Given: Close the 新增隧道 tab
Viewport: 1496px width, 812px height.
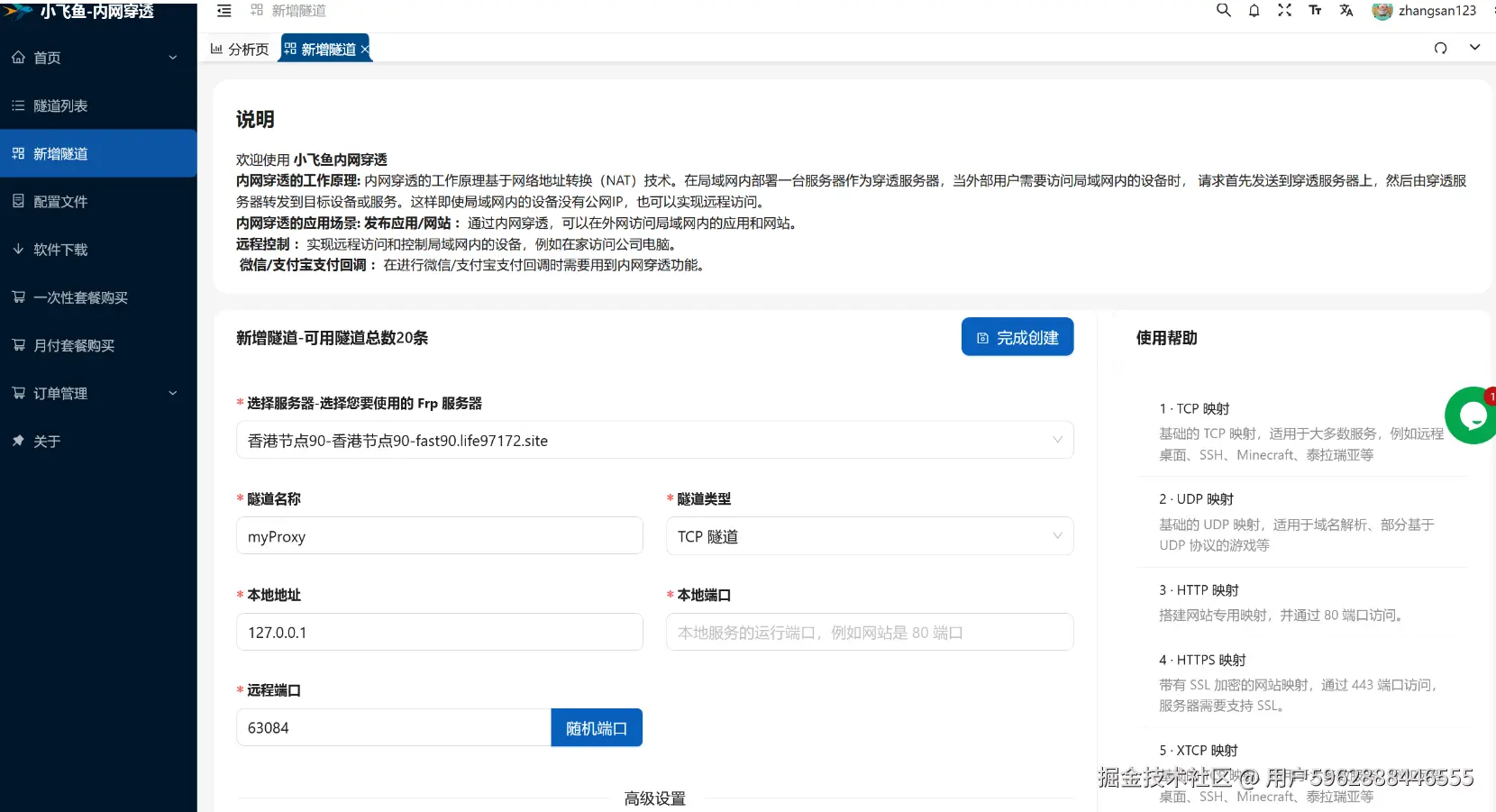Looking at the screenshot, I should 364,50.
